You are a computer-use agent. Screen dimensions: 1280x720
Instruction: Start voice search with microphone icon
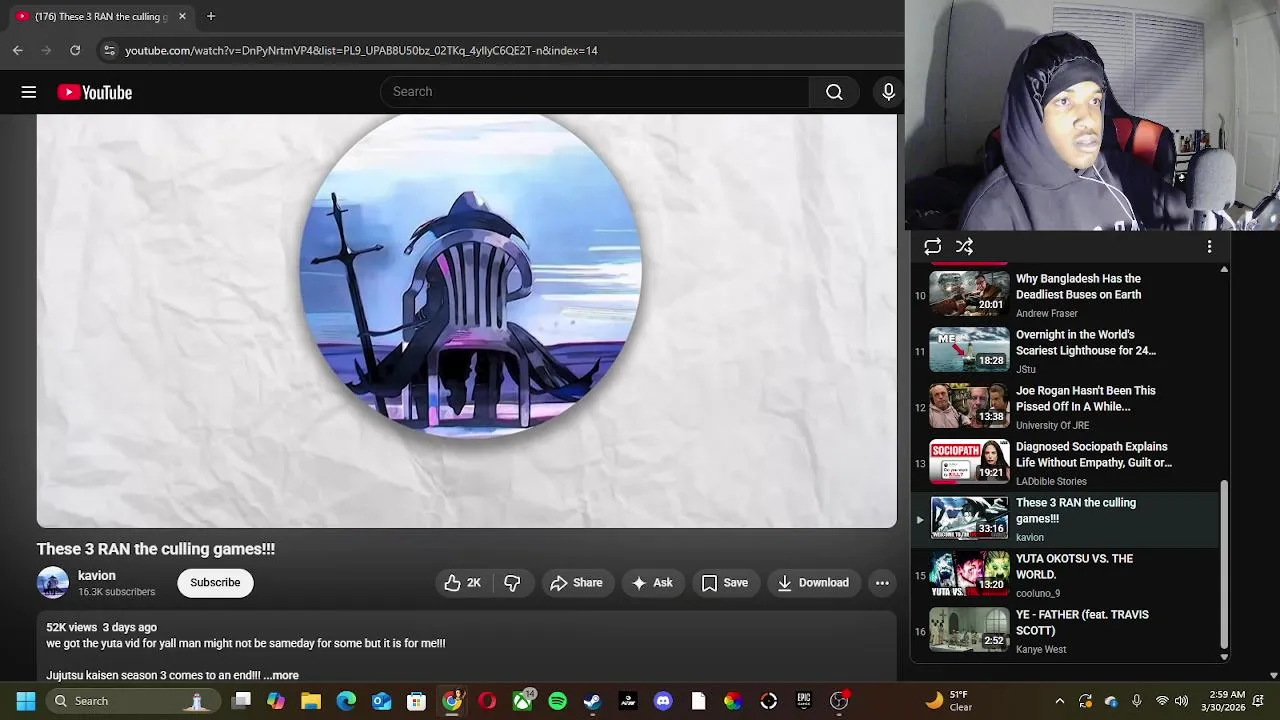point(888,92)
